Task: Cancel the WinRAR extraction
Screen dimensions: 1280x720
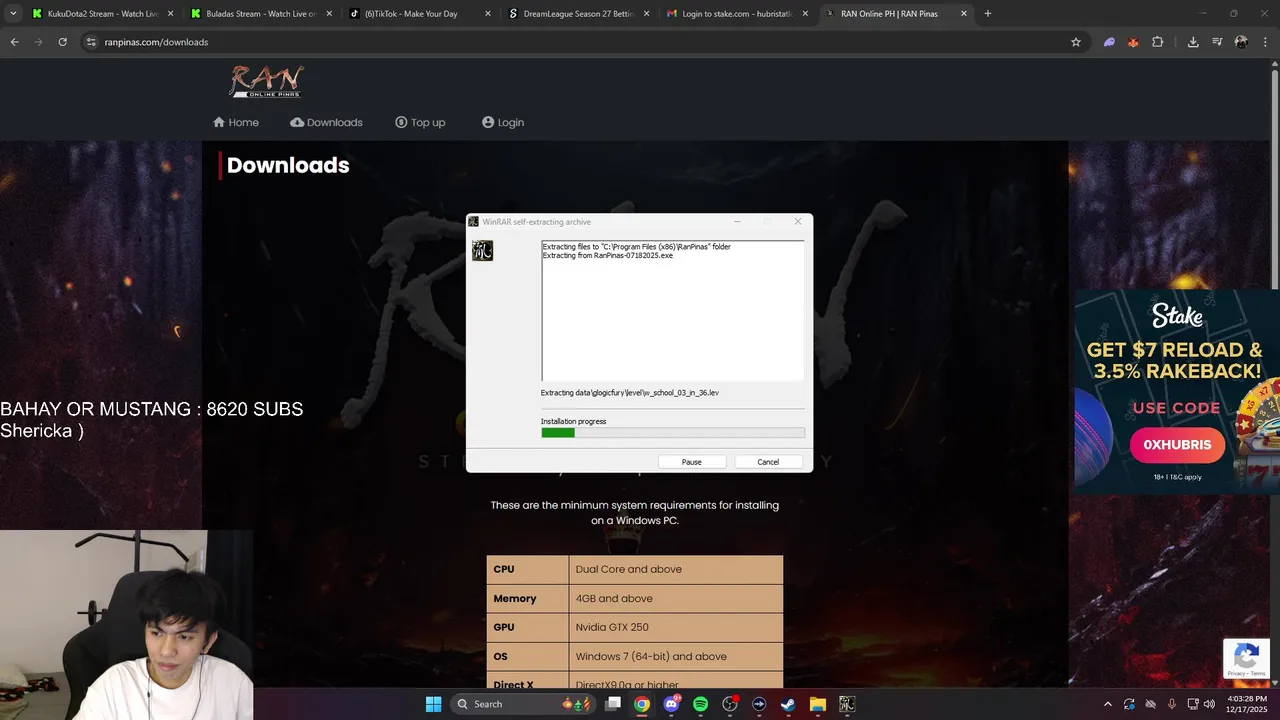Action: (x=768, y=462)
